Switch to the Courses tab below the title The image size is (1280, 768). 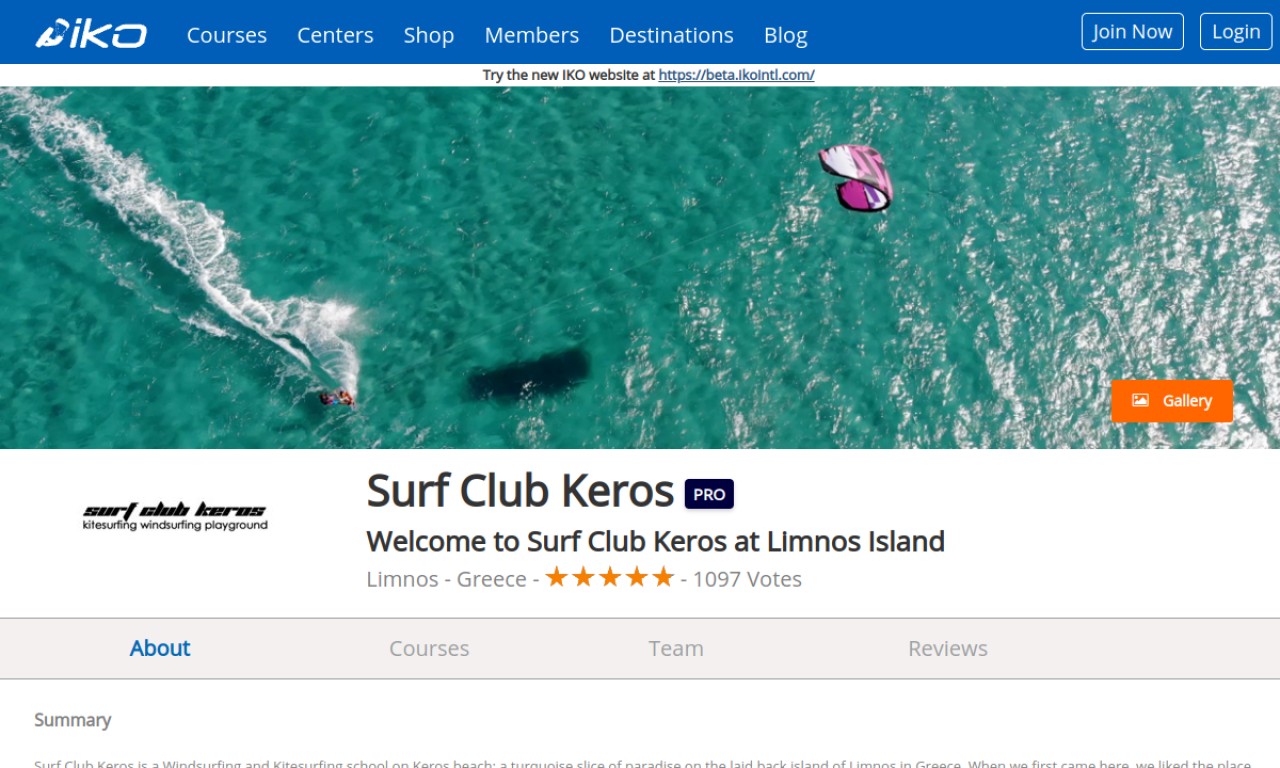click(x=429, y=648)
